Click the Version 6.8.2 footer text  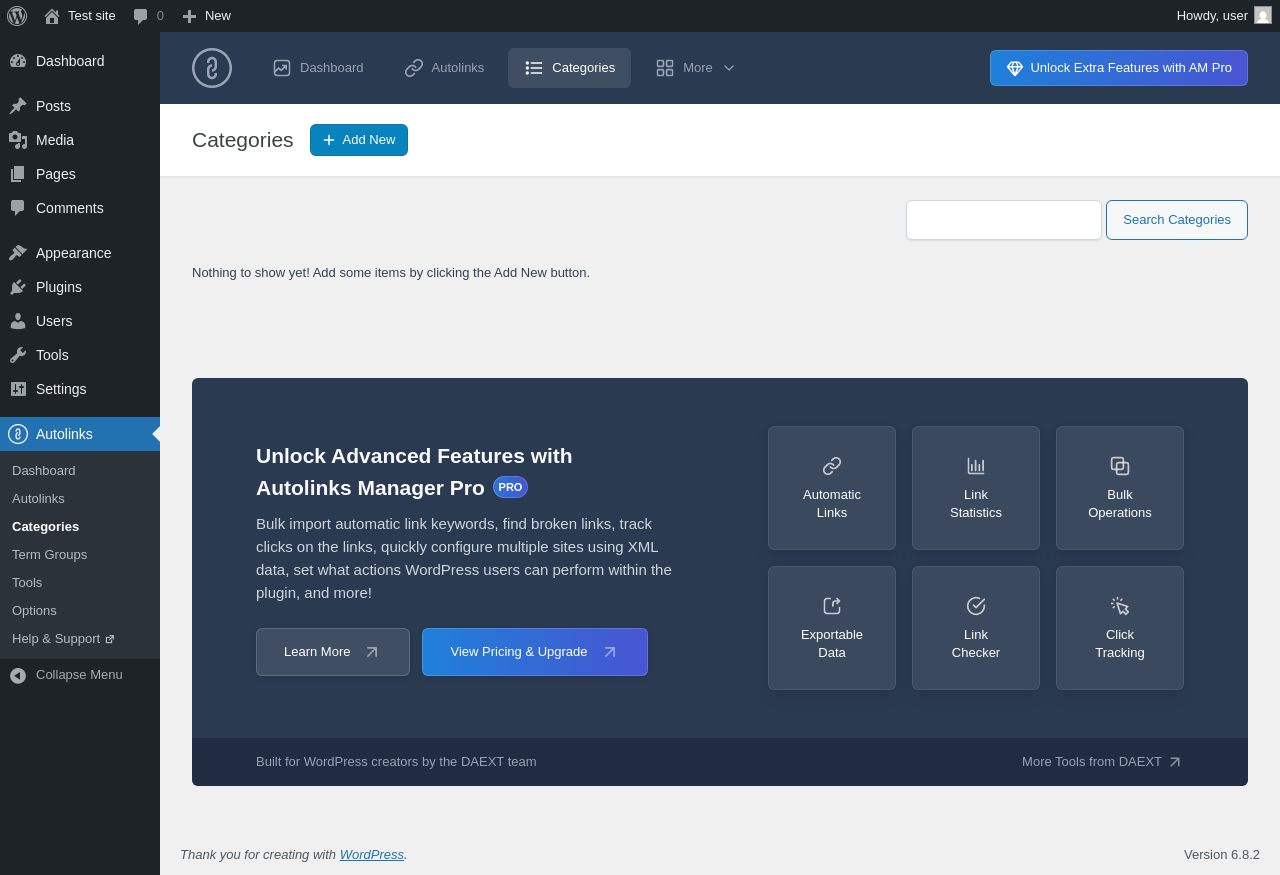point(1222,854)
